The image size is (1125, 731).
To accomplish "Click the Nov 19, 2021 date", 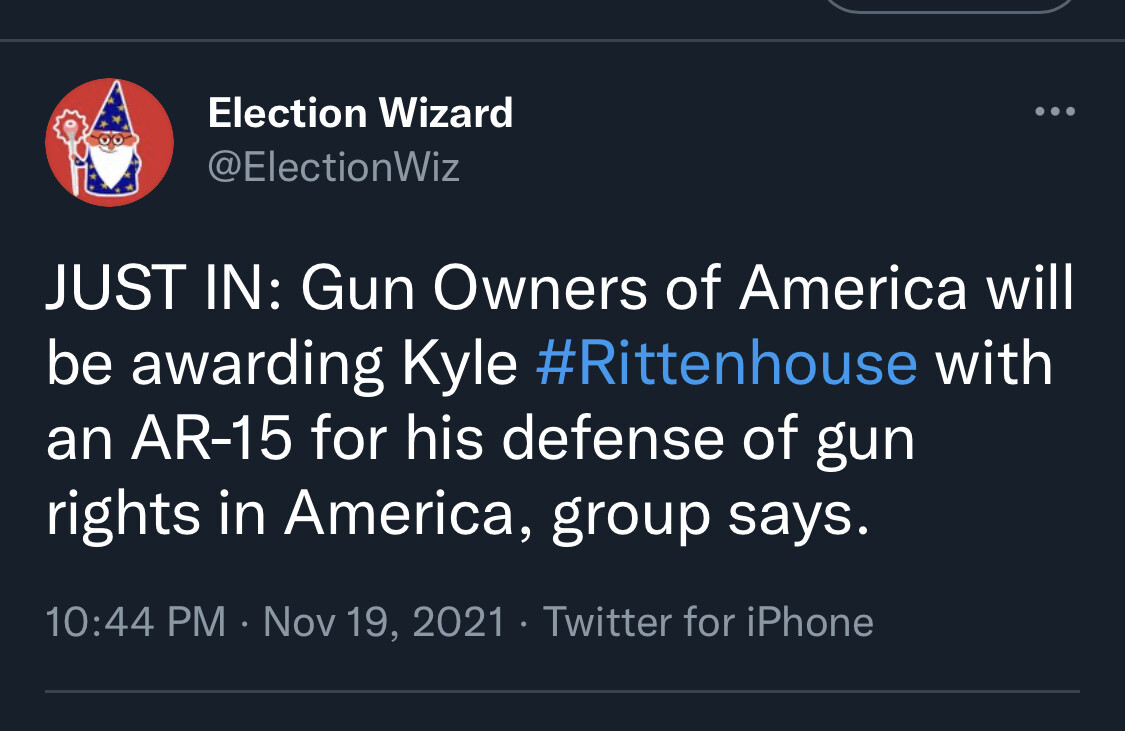I will 384,622.
